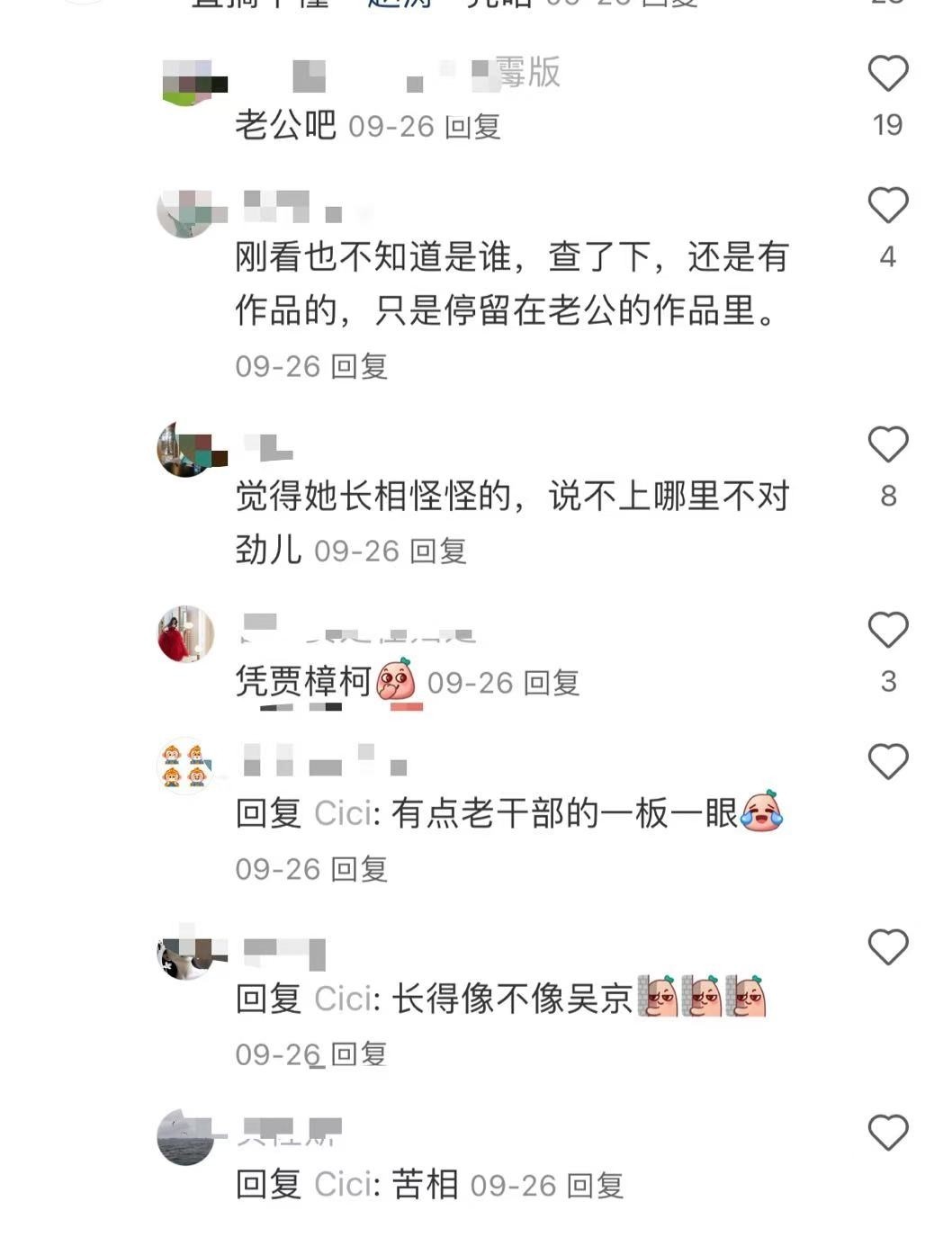Screen dimensions: 952x1237
Task: Like the '凭贾樟柯' comment
Action: click(x=887, y=630)
